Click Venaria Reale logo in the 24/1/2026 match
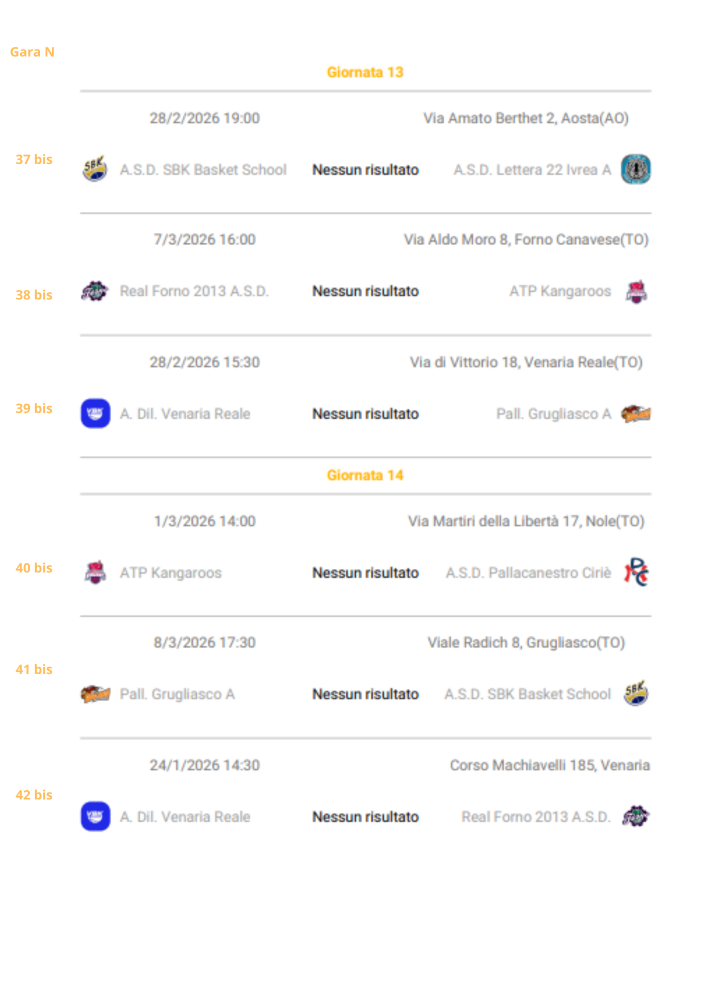 pyautogui.click(x=95, y=817)
